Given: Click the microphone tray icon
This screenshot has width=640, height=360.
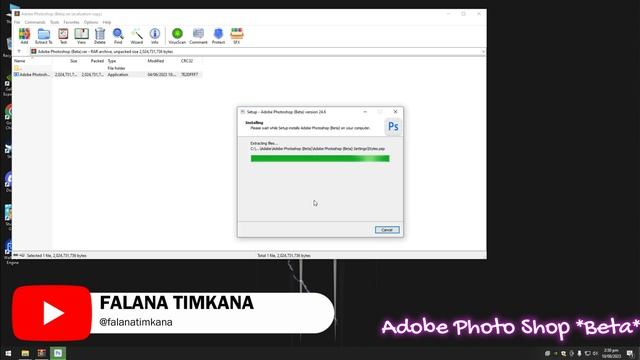Looking at the screenshot, I should pyautogui.click(x=579, y=353).
